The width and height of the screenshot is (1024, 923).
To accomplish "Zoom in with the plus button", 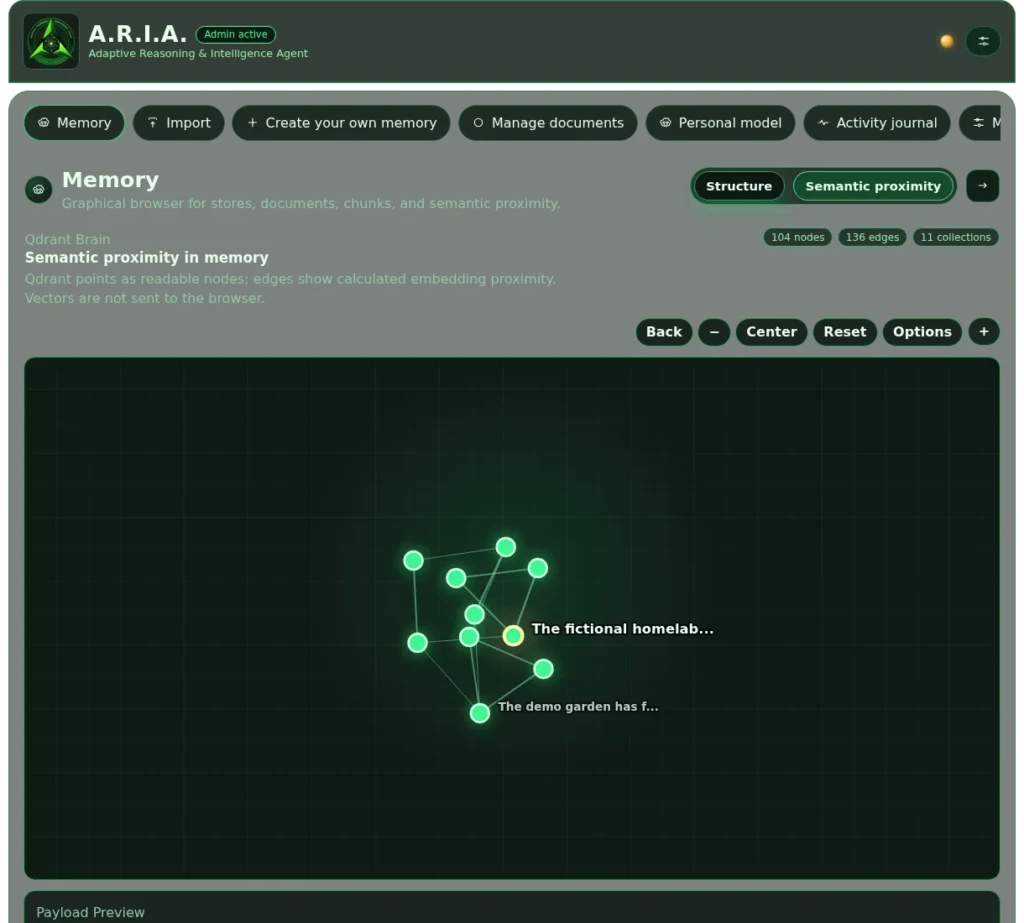I will pyautogui.click(x=984, y=332).
